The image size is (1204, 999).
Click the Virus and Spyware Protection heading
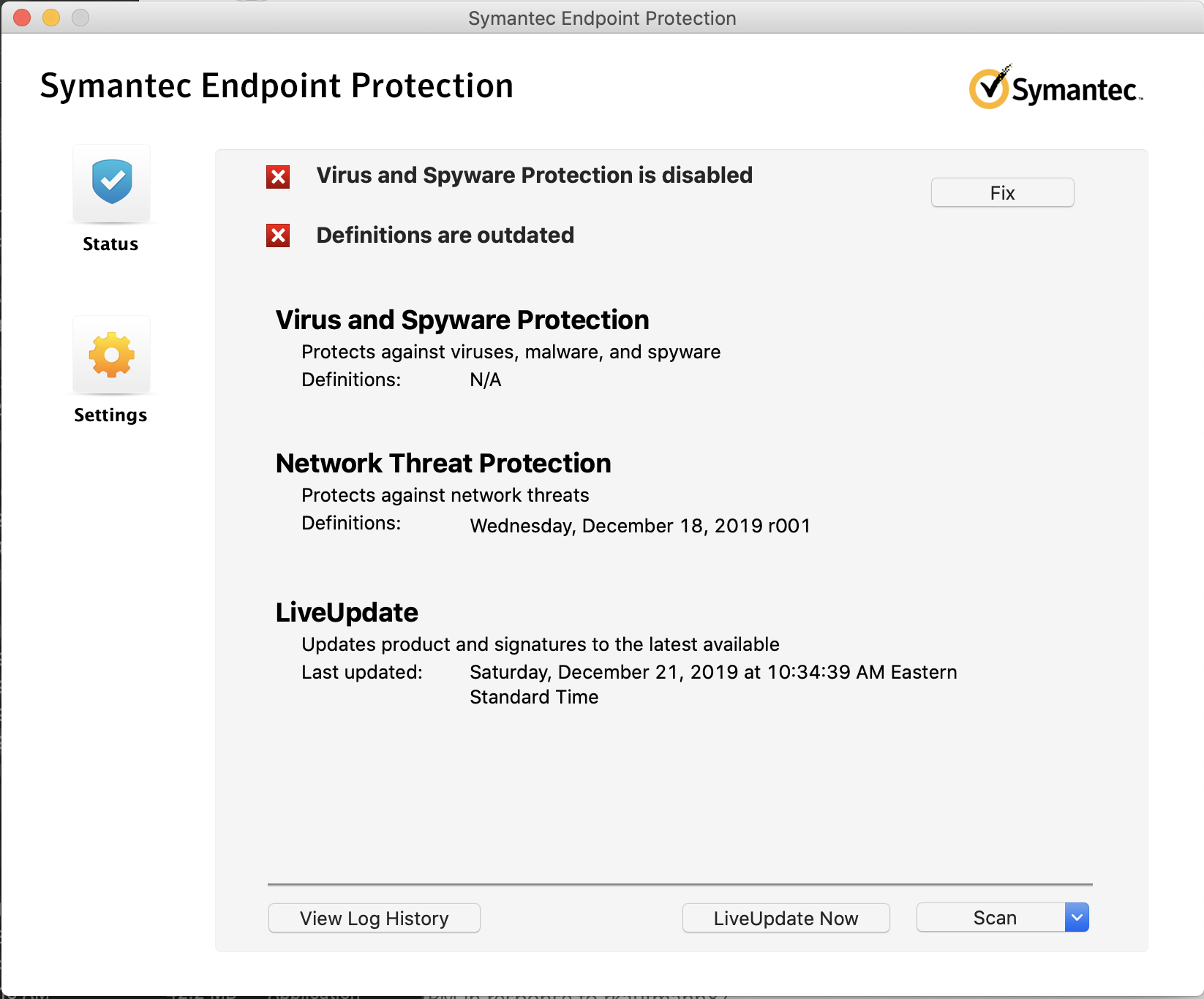click(462, 320)
